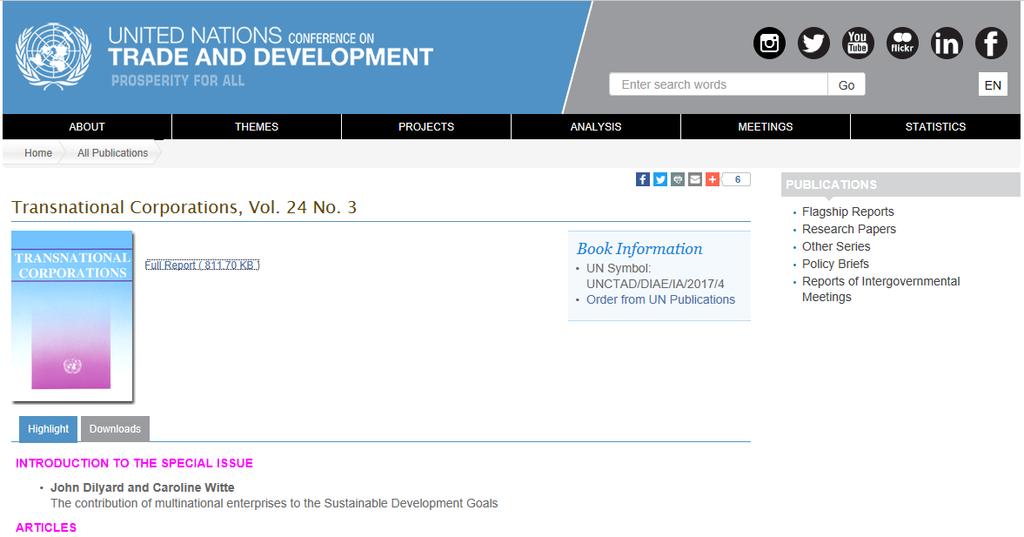Click the ARTICLES heading

pos(46,527)
